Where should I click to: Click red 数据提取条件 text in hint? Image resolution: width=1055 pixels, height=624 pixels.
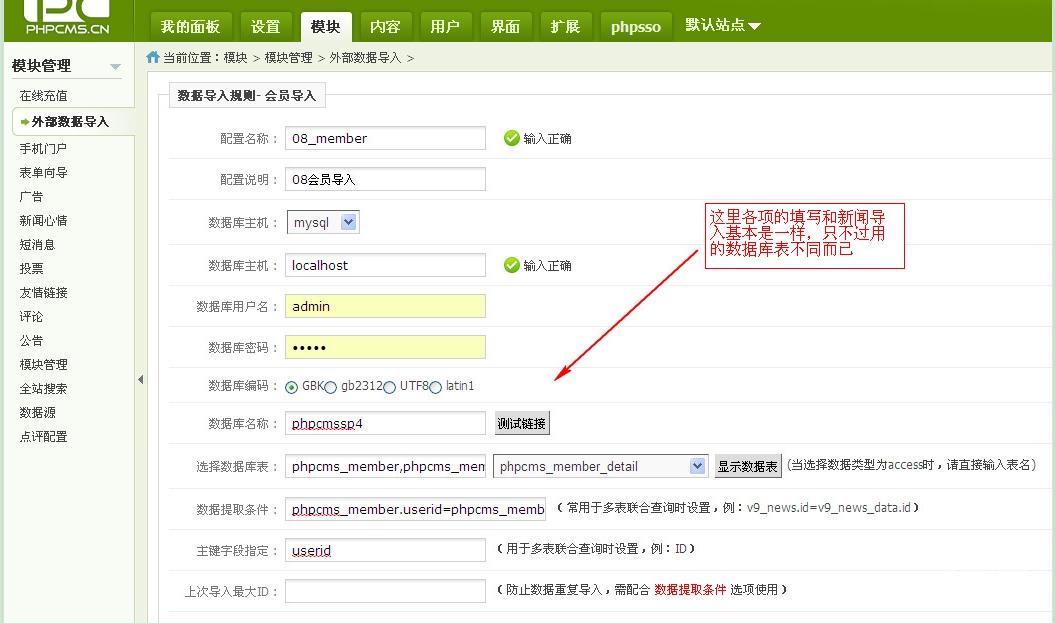(x=690, y=590)
